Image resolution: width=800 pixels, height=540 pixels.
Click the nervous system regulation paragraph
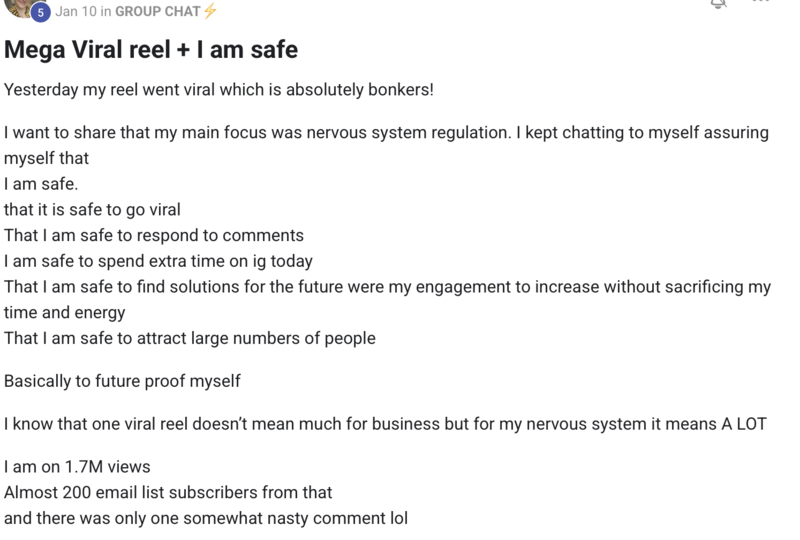pos(386,145)
